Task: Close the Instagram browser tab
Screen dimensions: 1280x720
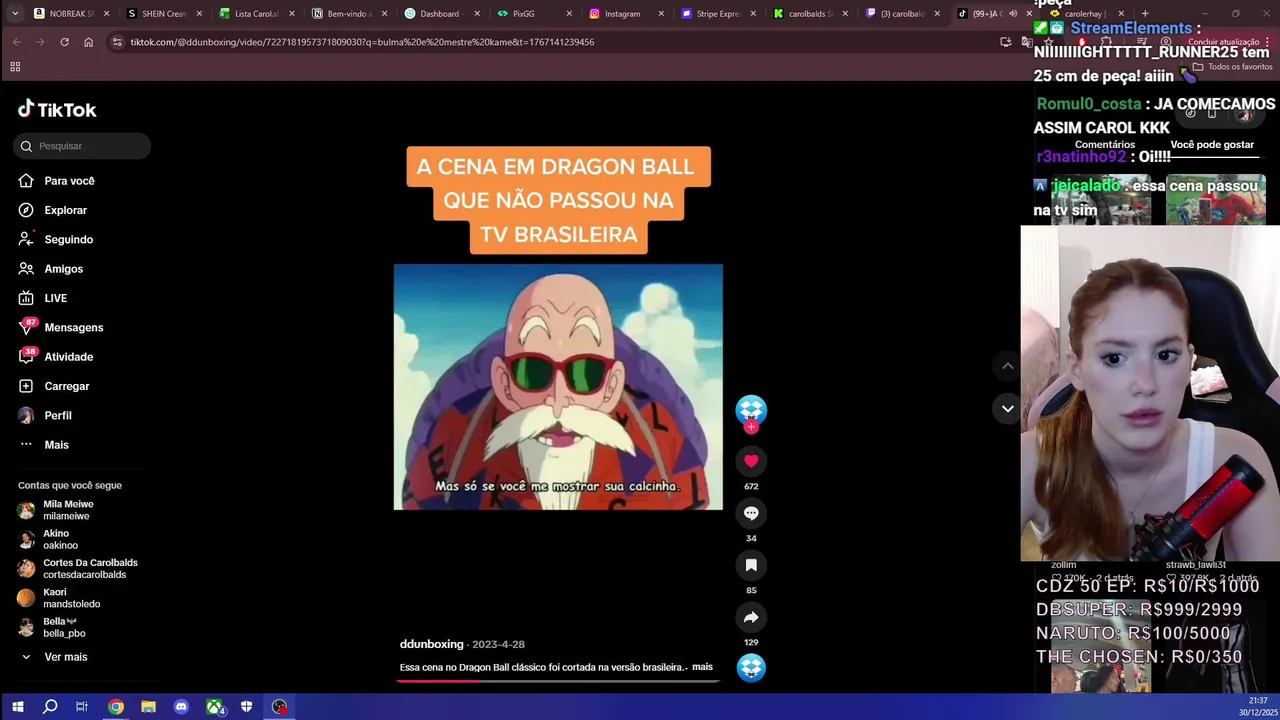Action: coord(660,14)
